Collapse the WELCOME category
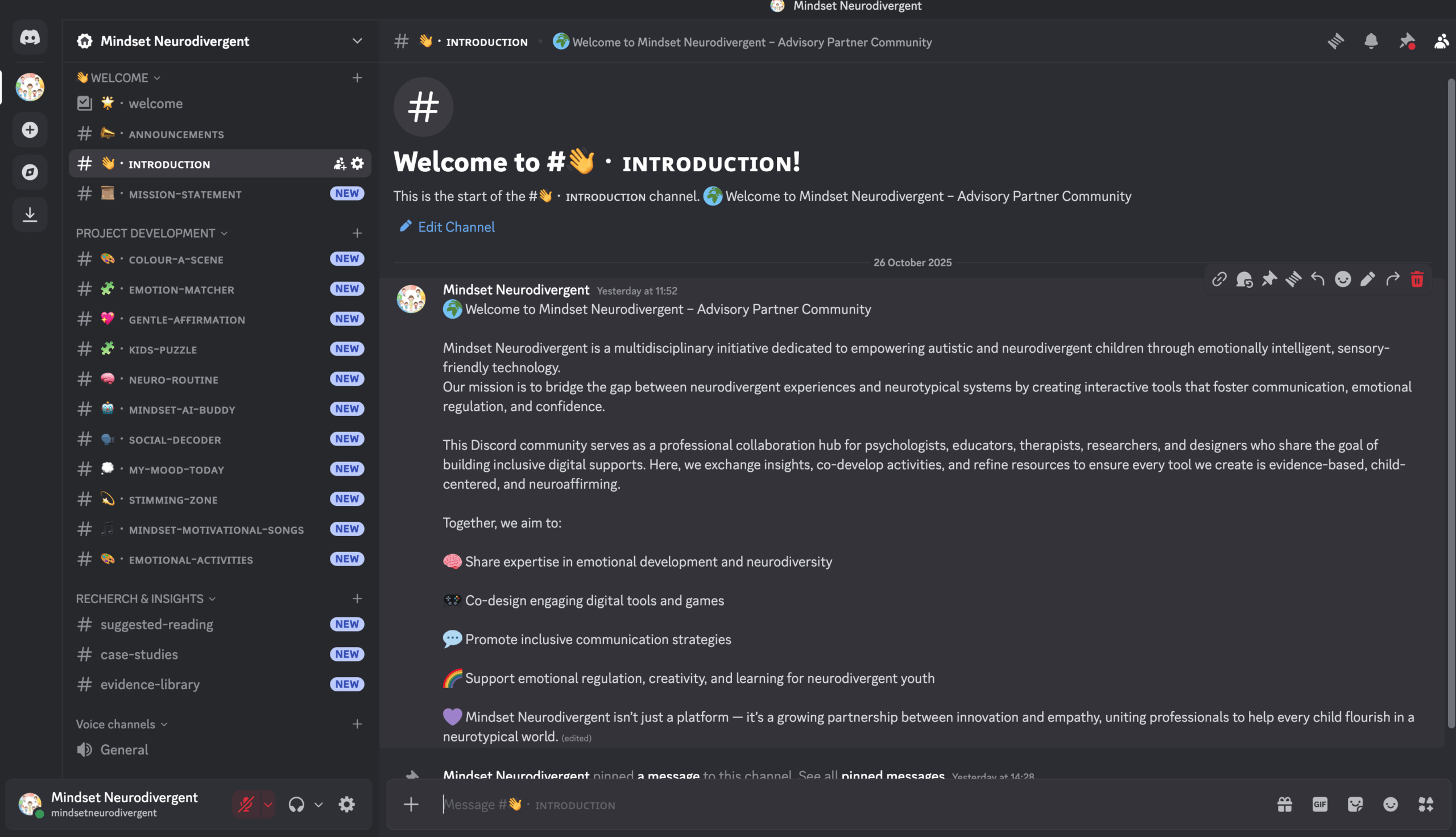Screen dimensions: 1456x837 pyautogui.click(x=118, y=77)
